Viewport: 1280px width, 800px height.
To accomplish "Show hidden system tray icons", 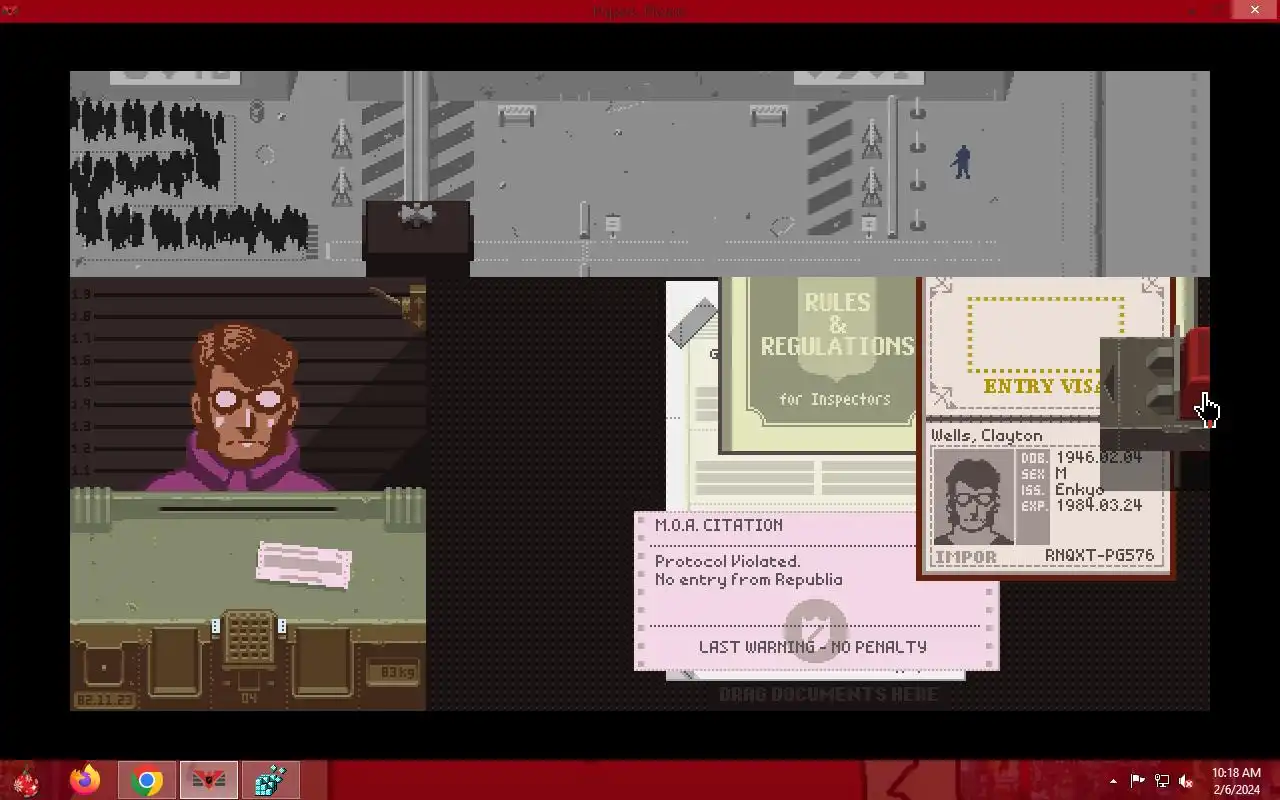I will tap(1113, 781).
